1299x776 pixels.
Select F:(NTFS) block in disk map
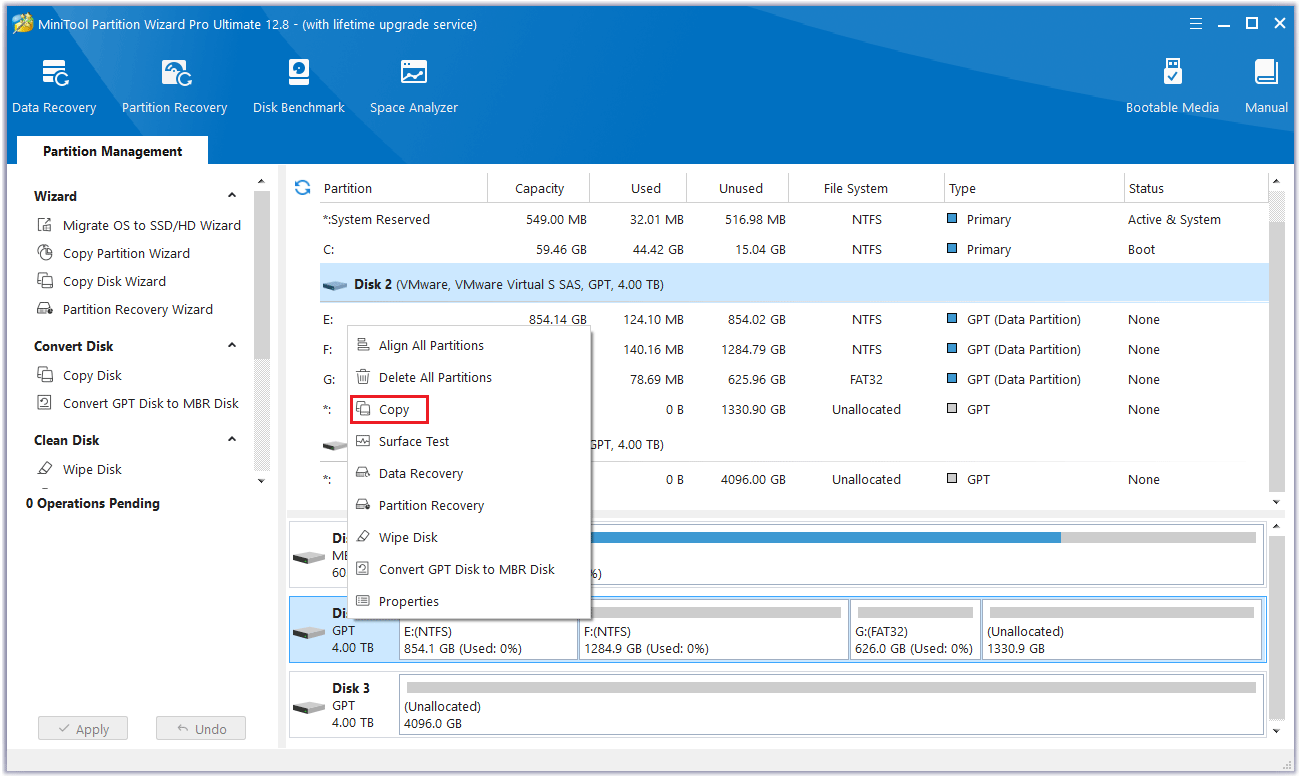tap(713, 630)
